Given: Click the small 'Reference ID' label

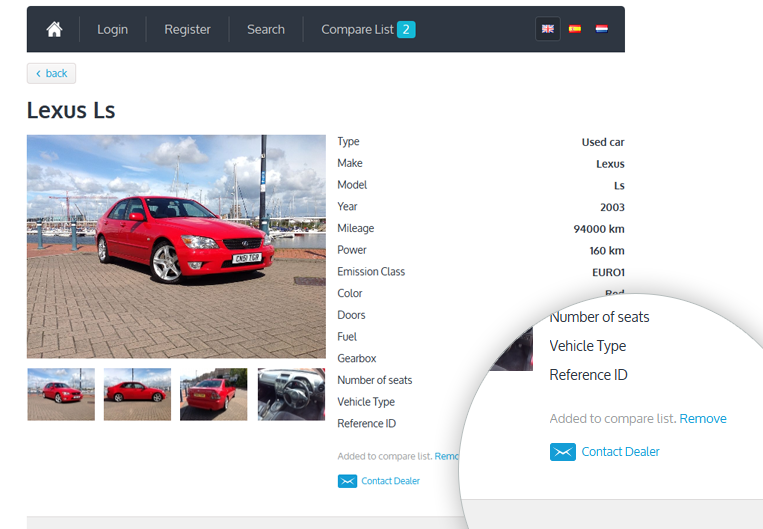Looking at the screenshot, I should 366,423.
